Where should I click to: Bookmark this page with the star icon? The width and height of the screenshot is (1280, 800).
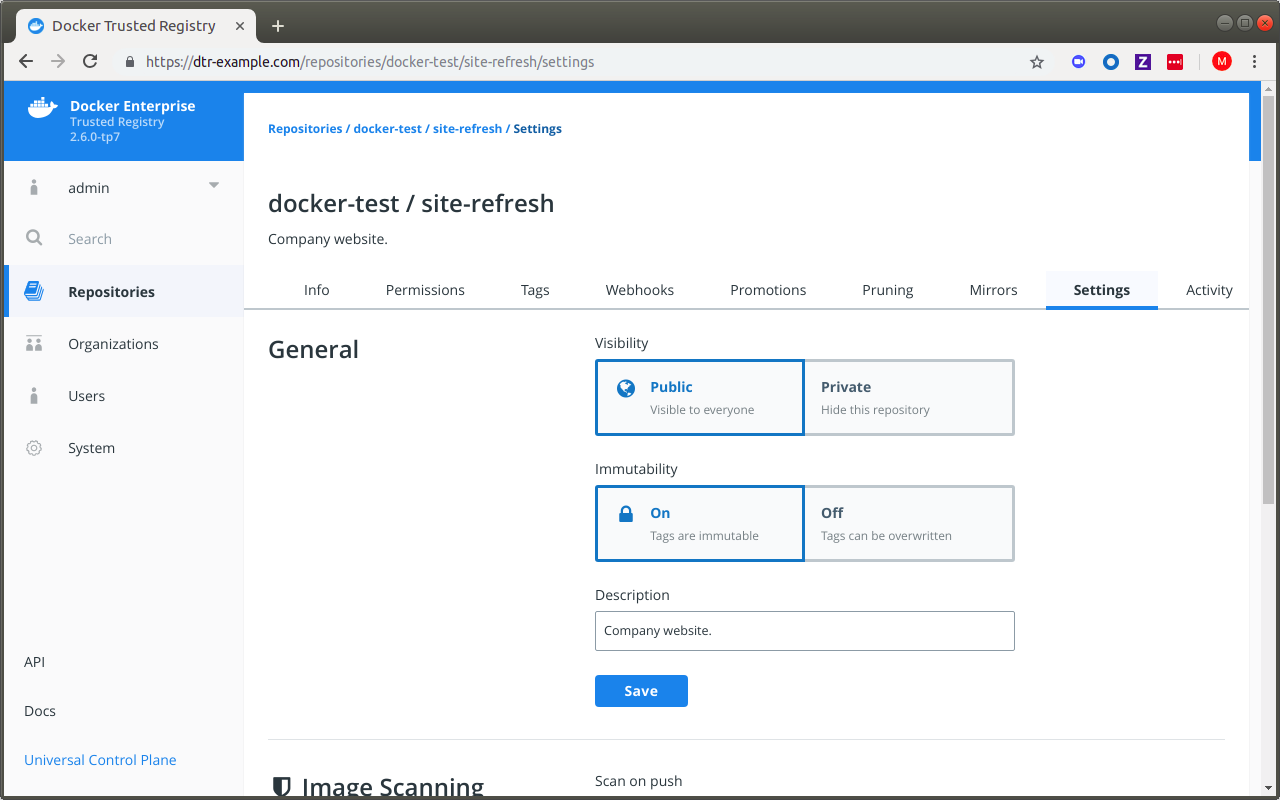1037,62
